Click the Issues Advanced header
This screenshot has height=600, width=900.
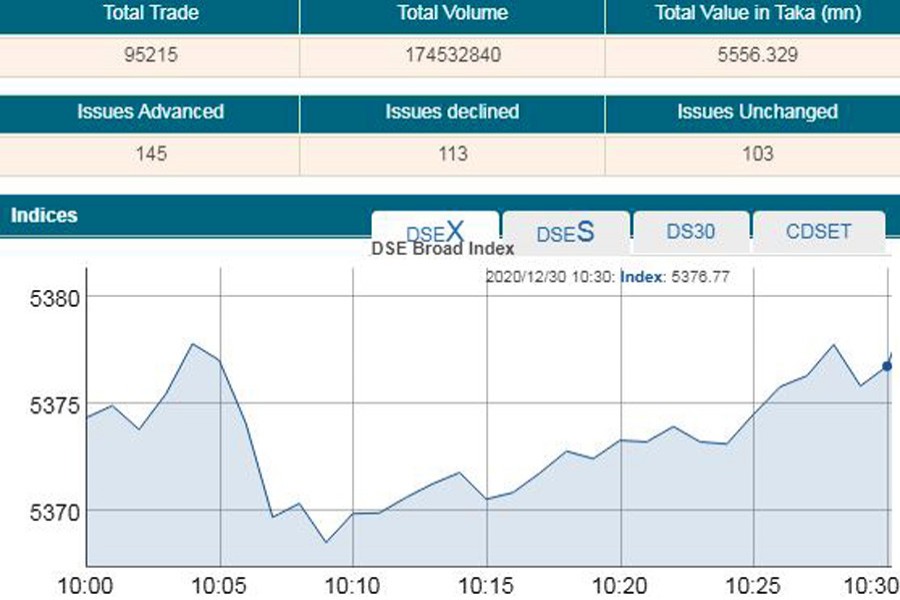pos(150,112)
